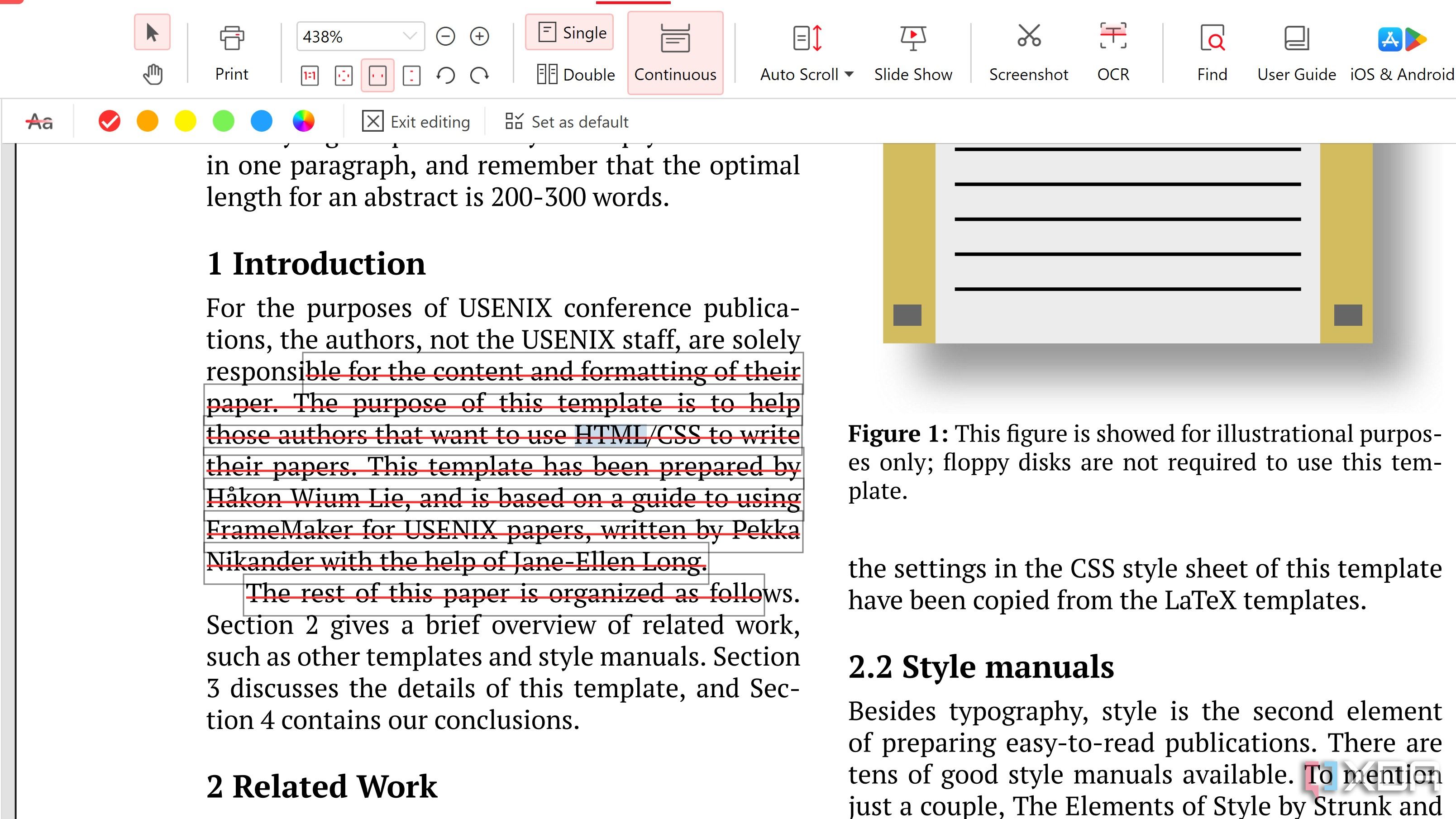Open the custom color wheel picker
The width and height of the screenshot is (1456, 819).
304,122
